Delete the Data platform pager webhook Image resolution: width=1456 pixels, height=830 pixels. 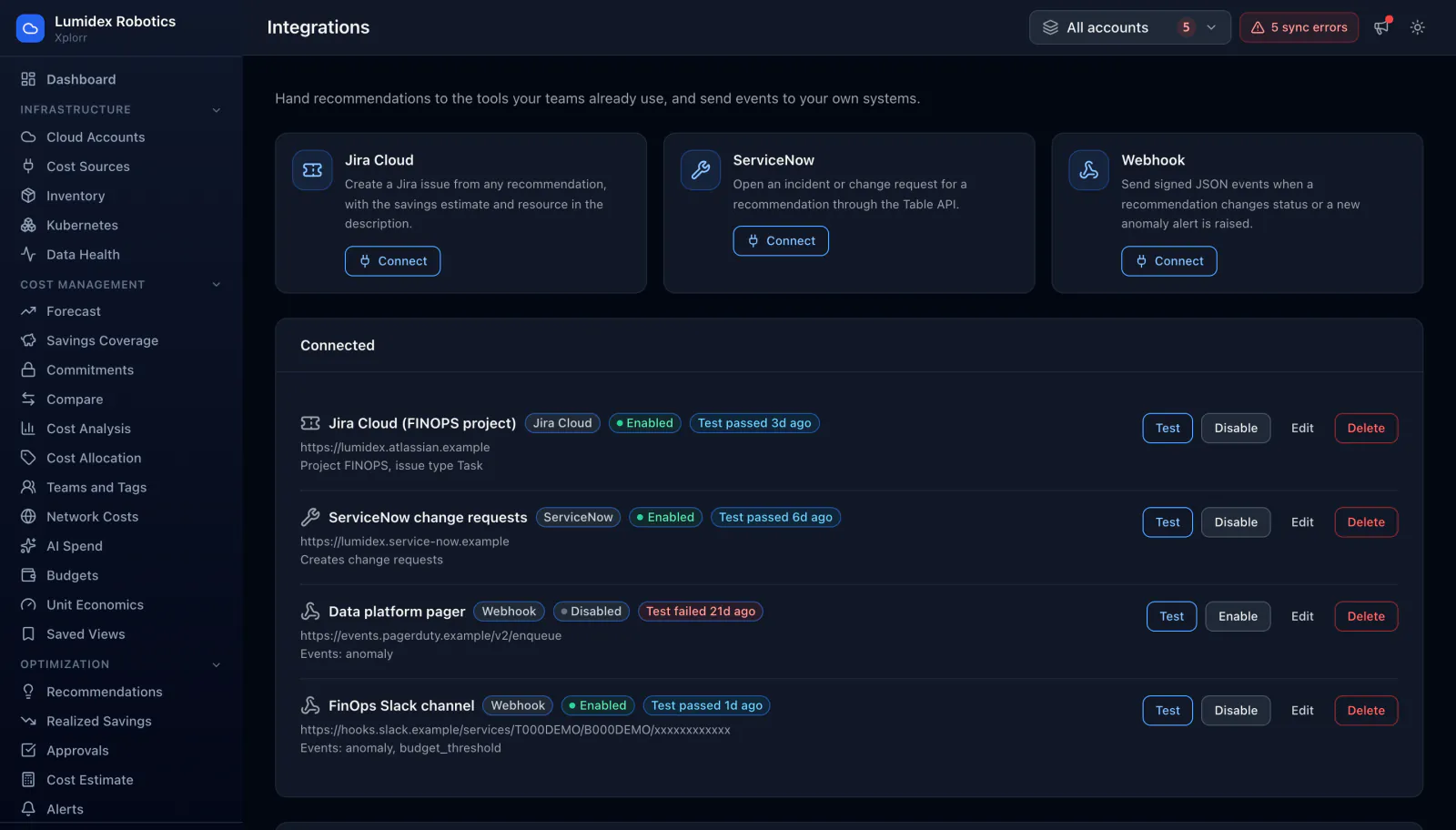(1366, 616)
